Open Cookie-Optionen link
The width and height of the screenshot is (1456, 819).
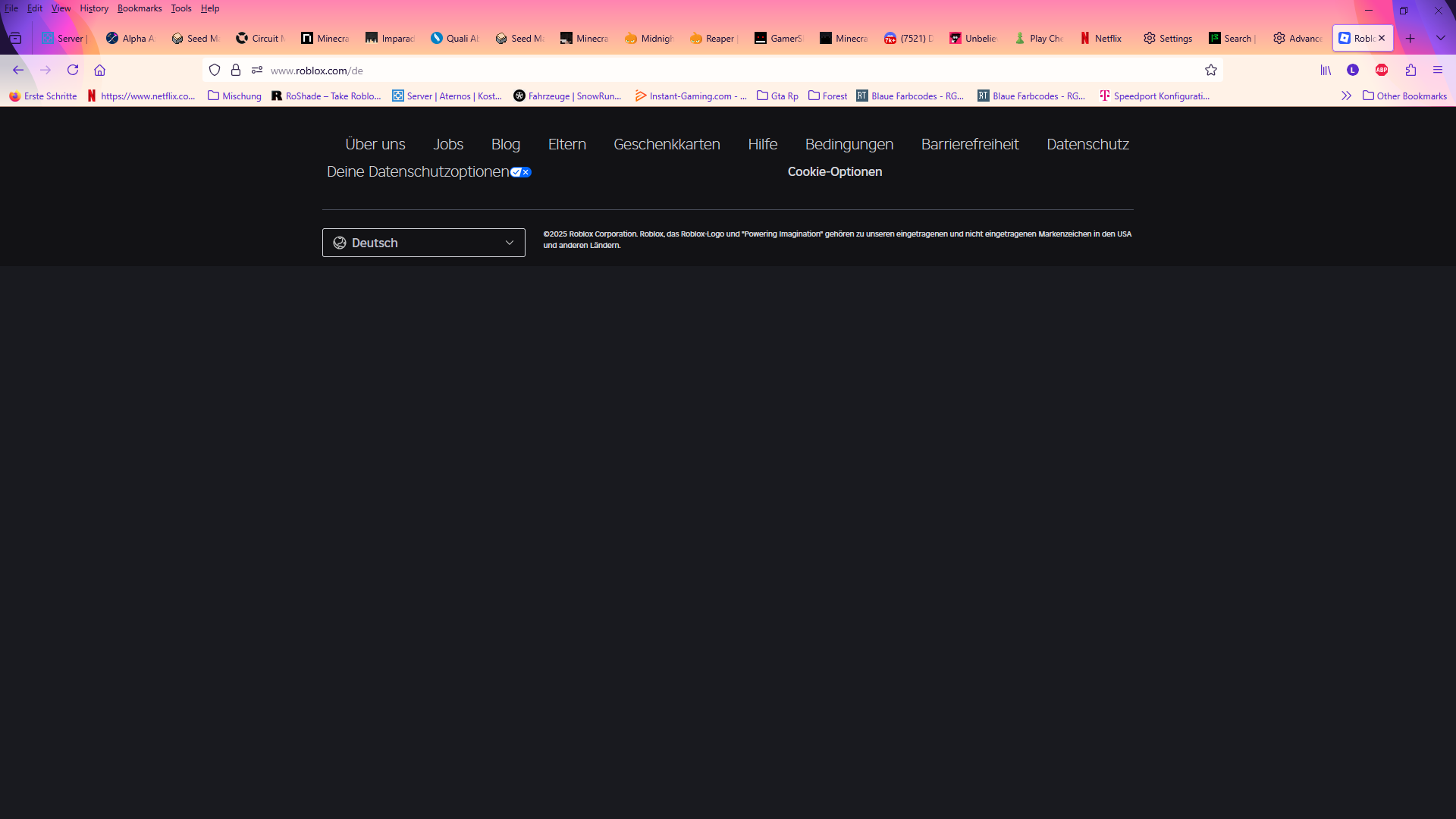pos(835,171)
